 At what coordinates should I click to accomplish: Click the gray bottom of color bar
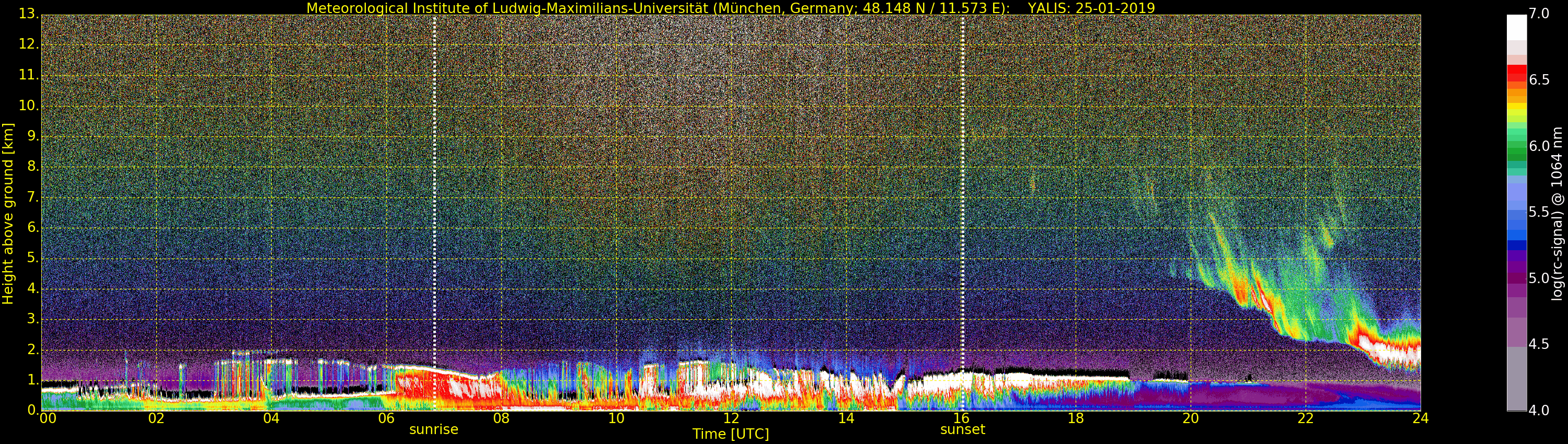pyautogui.click(x=1516, y=378)
